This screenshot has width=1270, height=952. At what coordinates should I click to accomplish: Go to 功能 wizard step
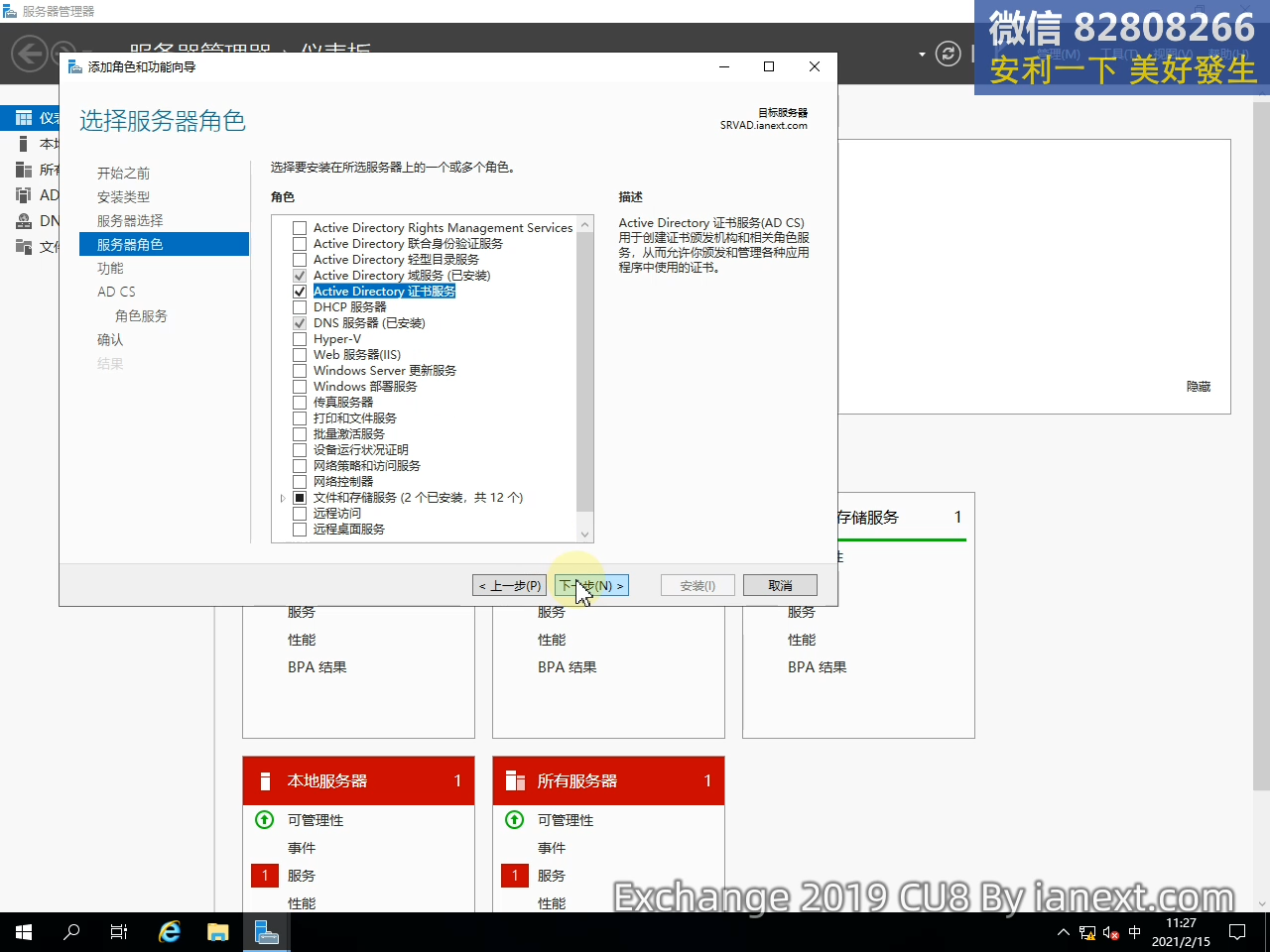(110, 269)
